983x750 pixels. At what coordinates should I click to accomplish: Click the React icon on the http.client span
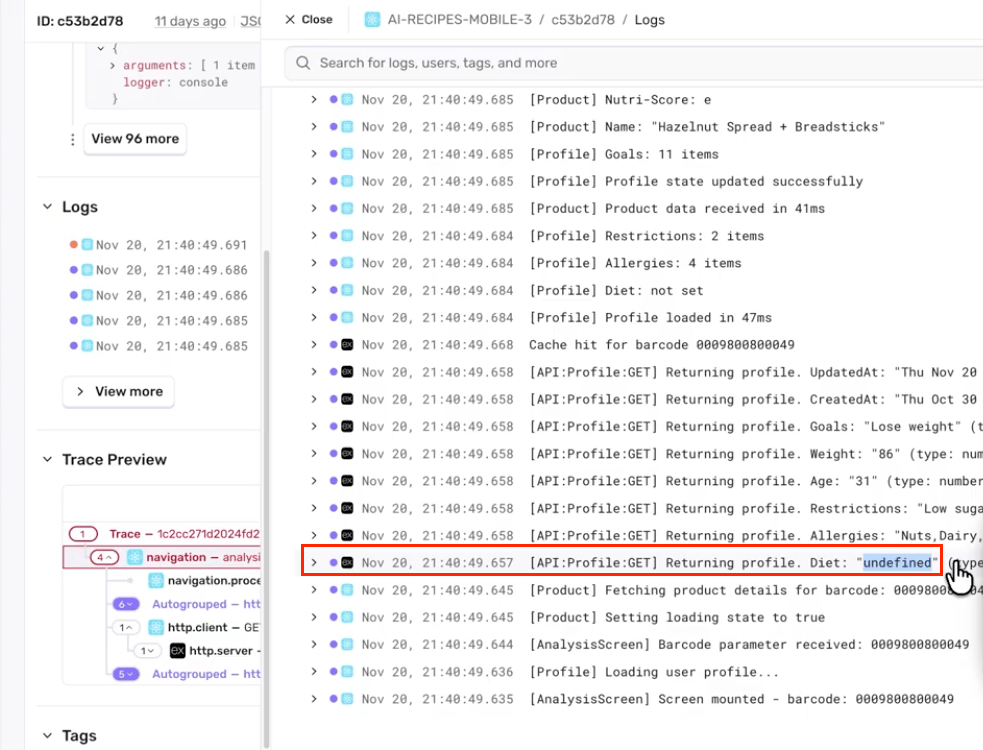tap(156, 627)
